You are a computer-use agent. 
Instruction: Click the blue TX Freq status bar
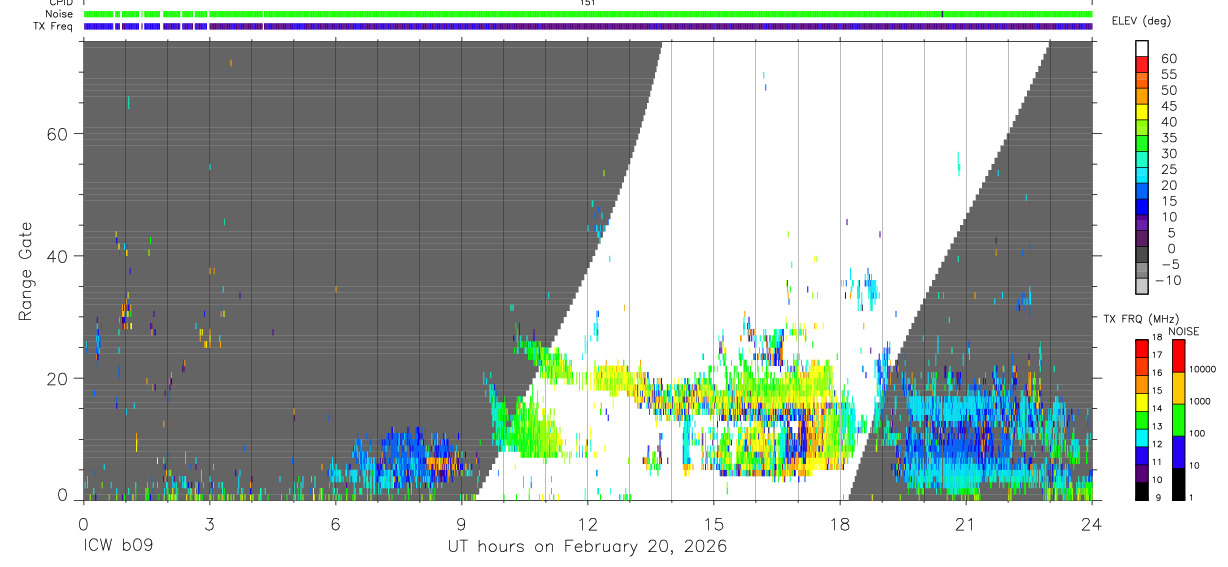588,26
